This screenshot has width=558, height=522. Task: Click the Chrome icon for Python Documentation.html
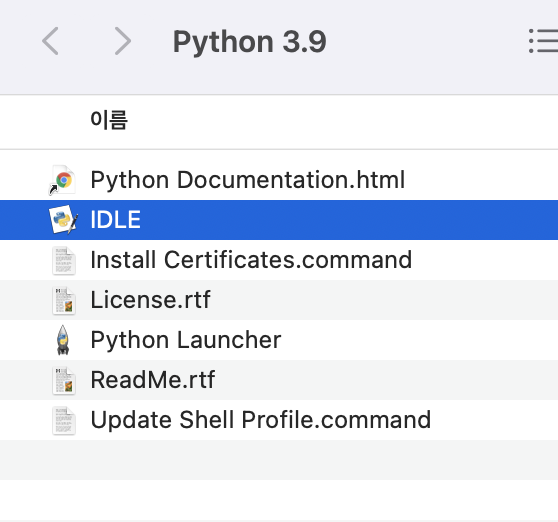pyautogui.click(x=63, y=180)
